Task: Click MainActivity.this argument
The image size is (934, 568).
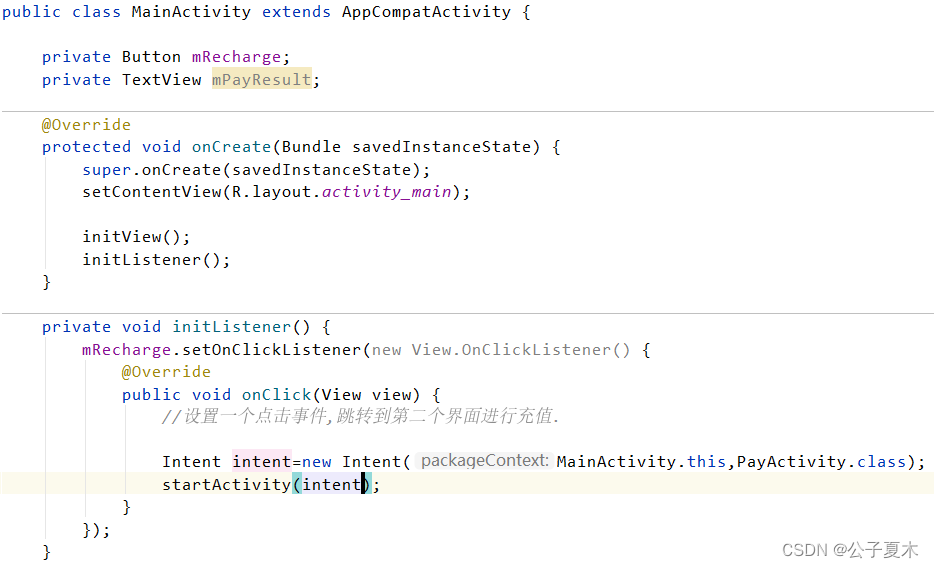Action: pos(641,461)
